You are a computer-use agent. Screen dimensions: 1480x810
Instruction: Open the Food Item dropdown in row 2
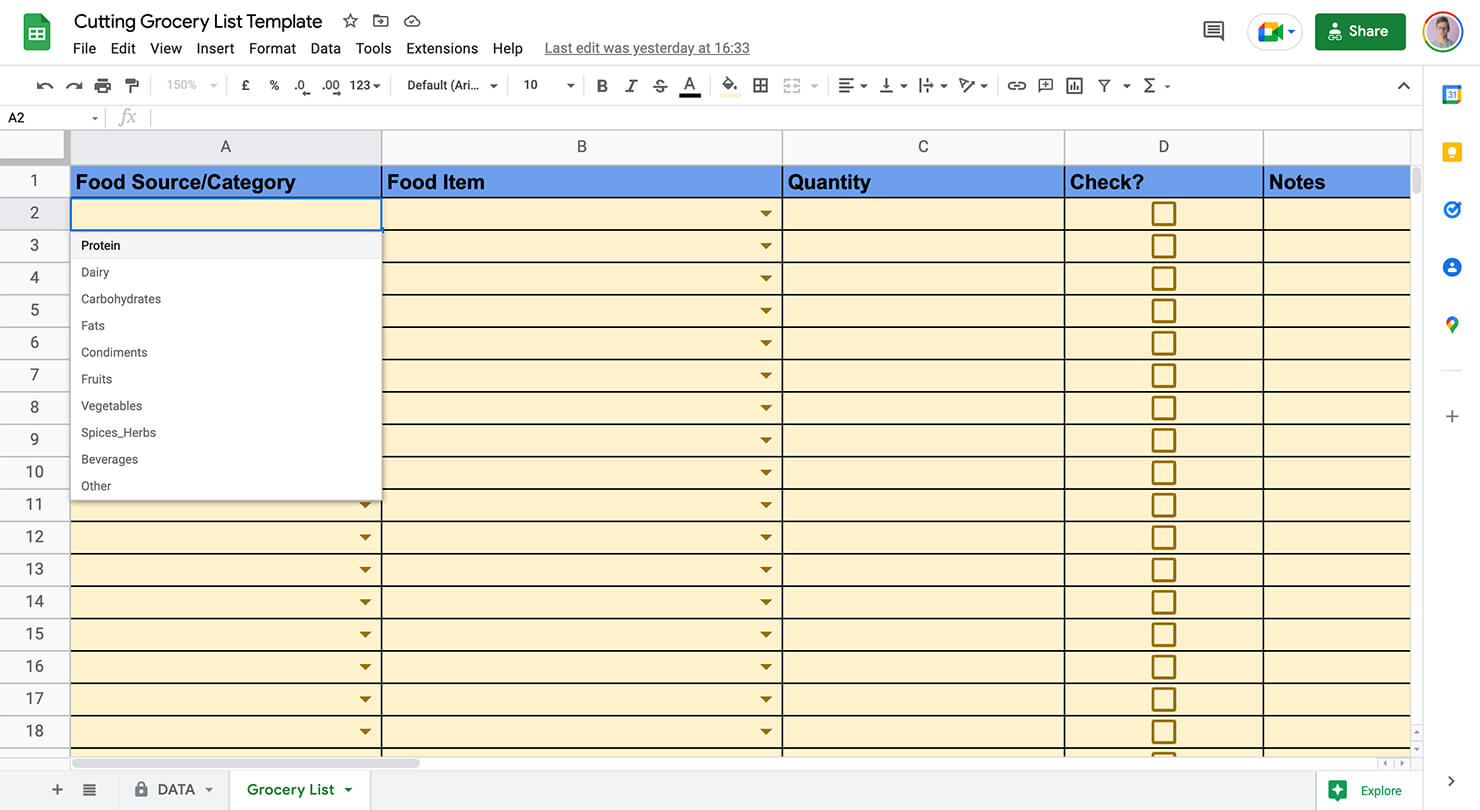pyautogui.click(x=765, y=213)
